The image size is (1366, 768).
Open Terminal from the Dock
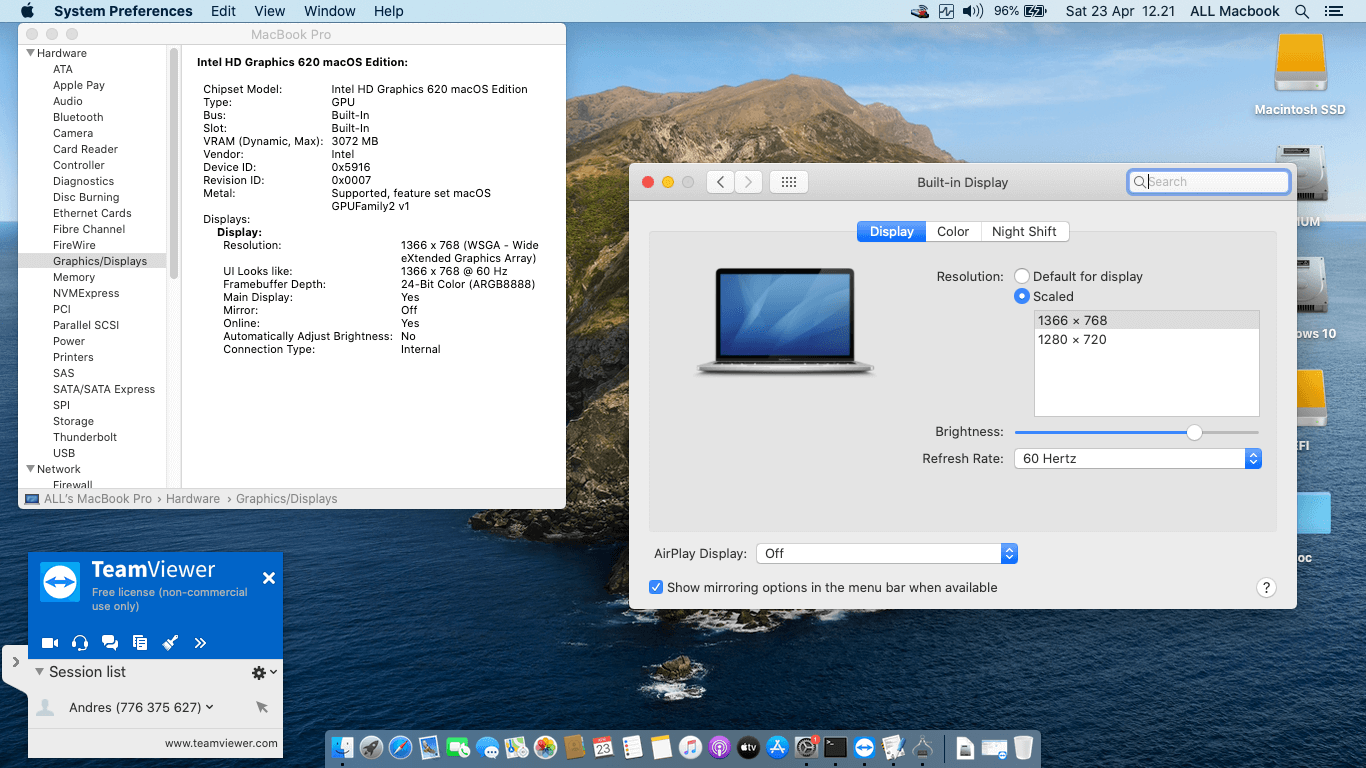pyautogui.click(x=836, y=747)
